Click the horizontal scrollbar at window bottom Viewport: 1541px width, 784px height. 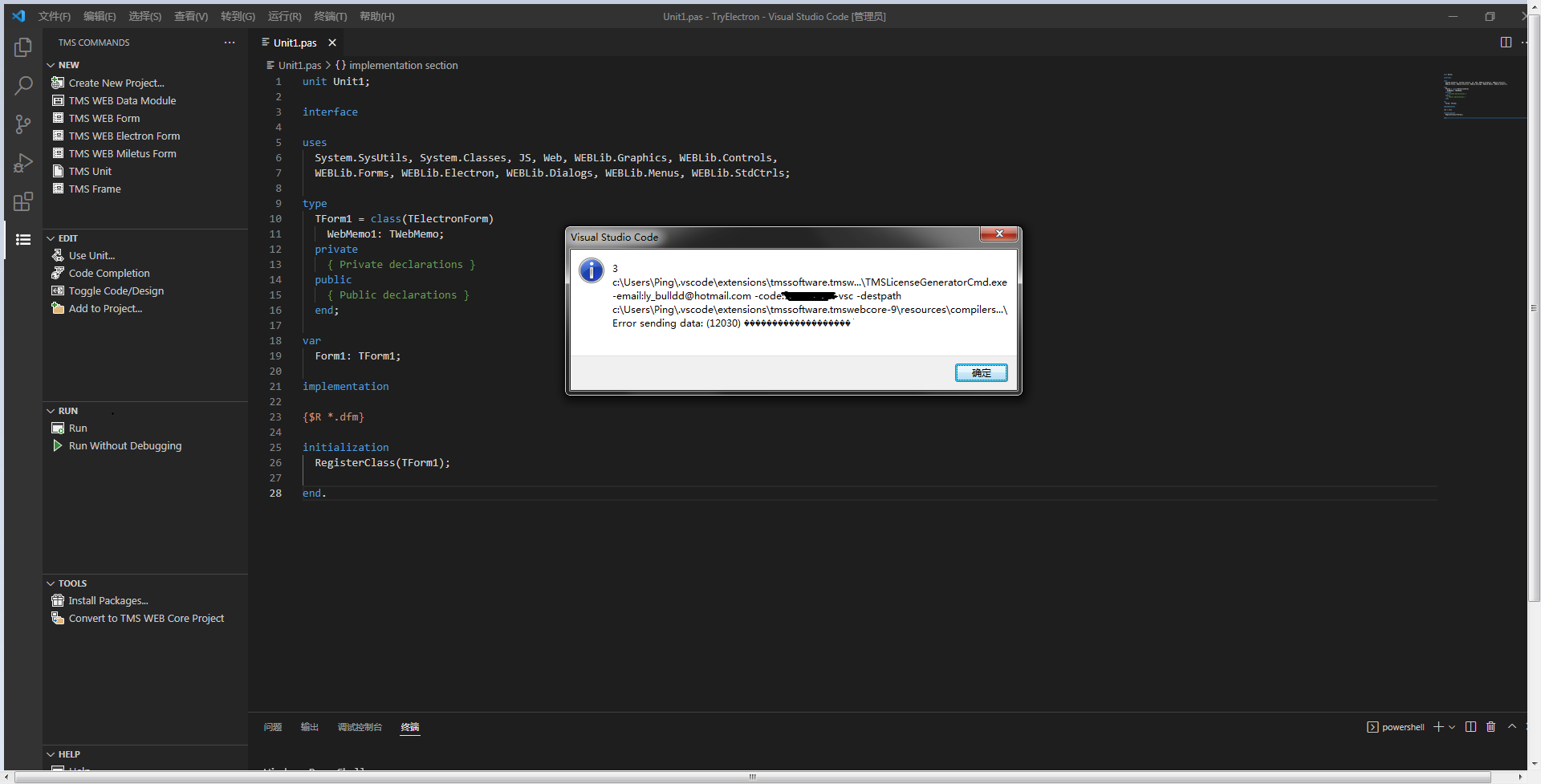(752, 777)
